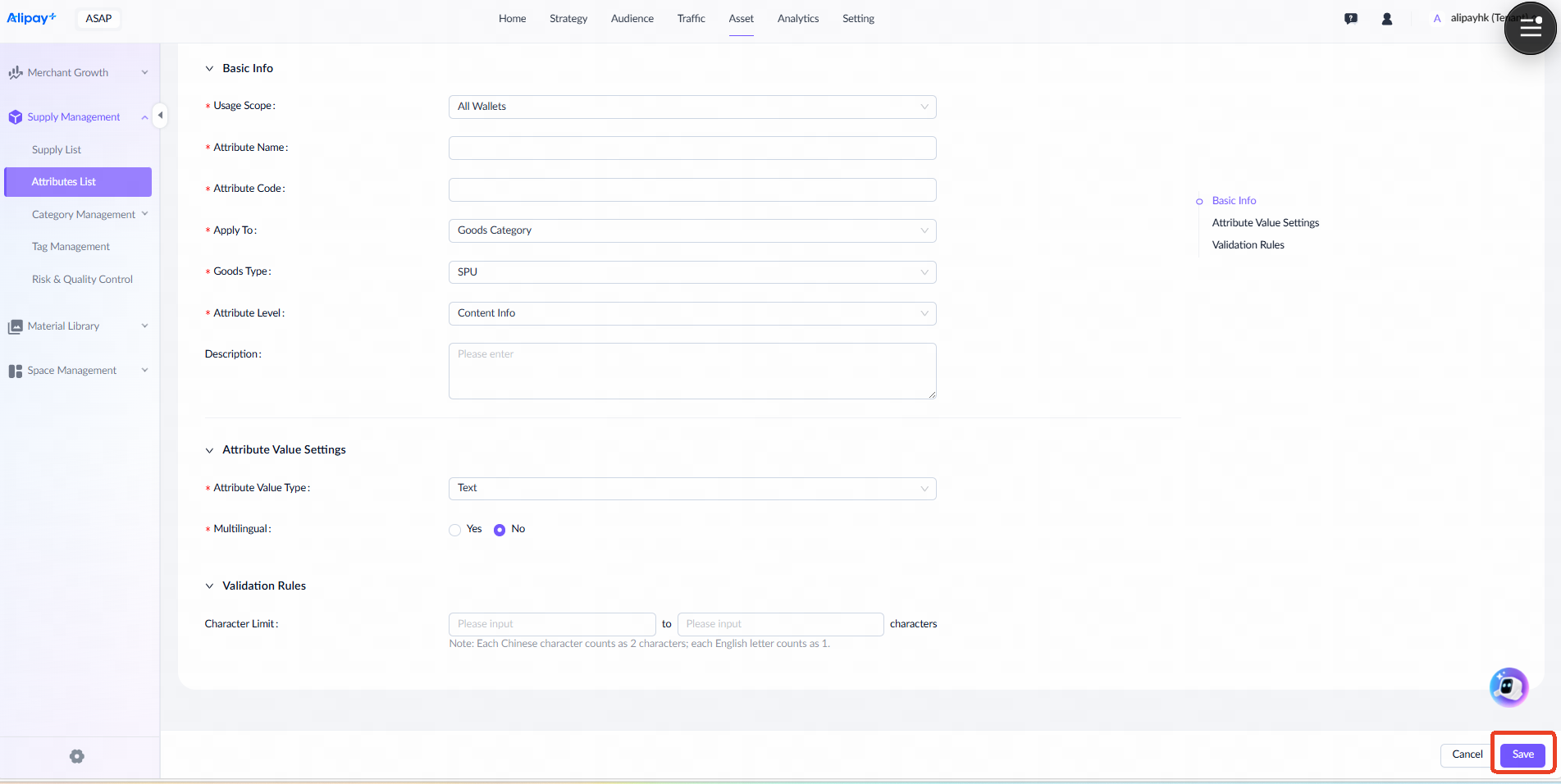Screen dimensions: 1561x784
Task: Switch to the Analytics tab
Action: pos(797,19)
